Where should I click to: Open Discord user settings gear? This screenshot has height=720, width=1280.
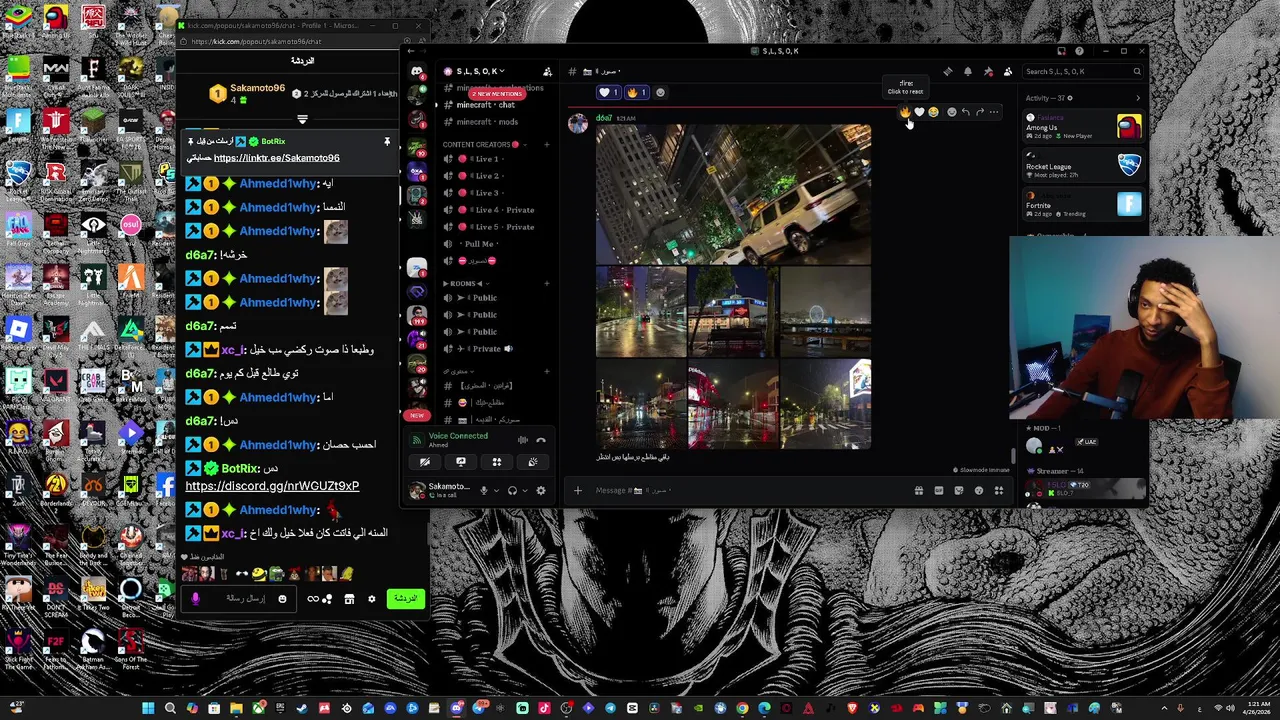pos(541,490)
